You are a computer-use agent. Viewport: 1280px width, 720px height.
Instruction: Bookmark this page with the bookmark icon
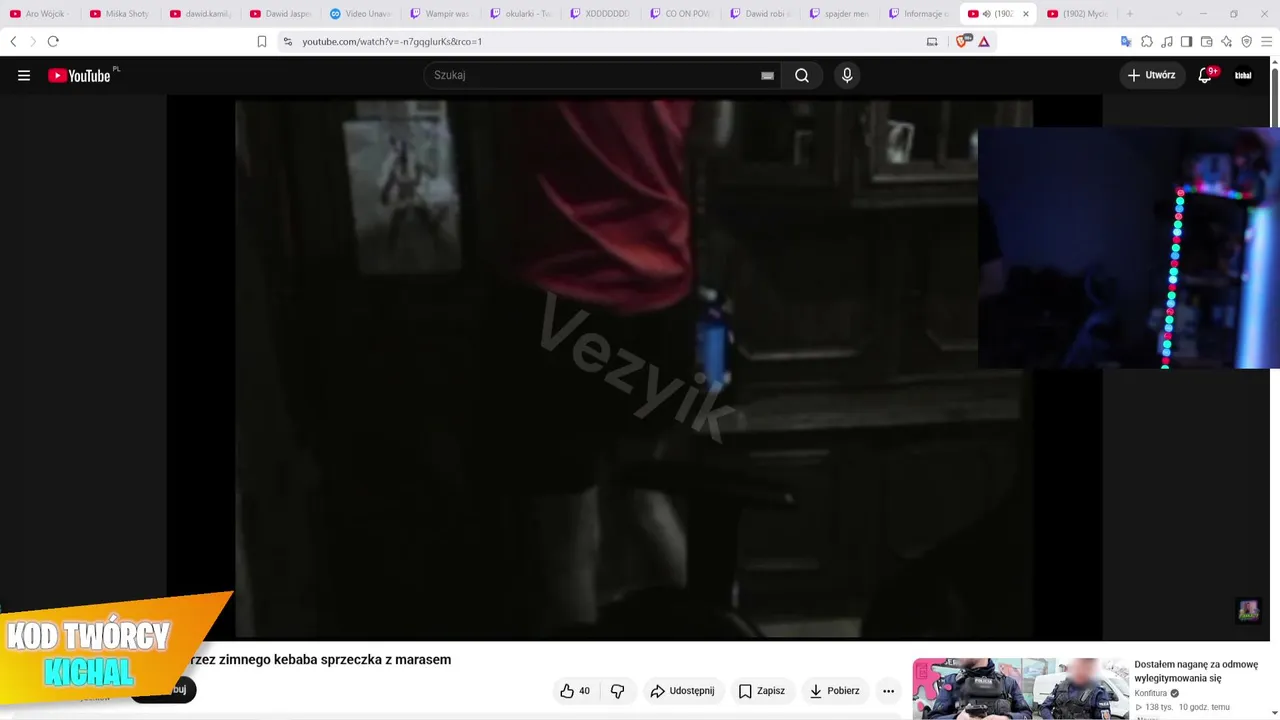coord(262,41)
